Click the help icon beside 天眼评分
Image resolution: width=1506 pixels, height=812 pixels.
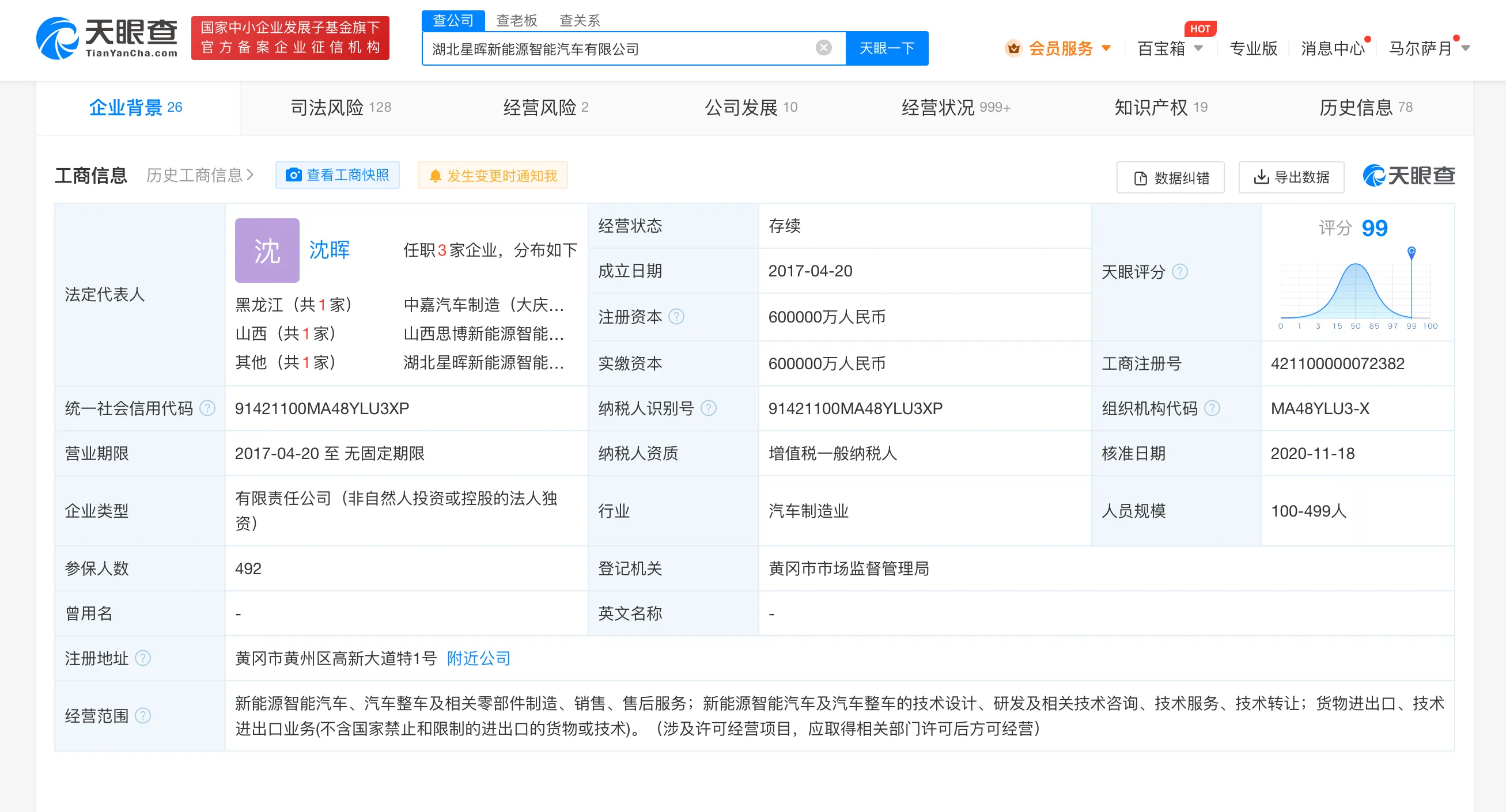(1180, 272)
